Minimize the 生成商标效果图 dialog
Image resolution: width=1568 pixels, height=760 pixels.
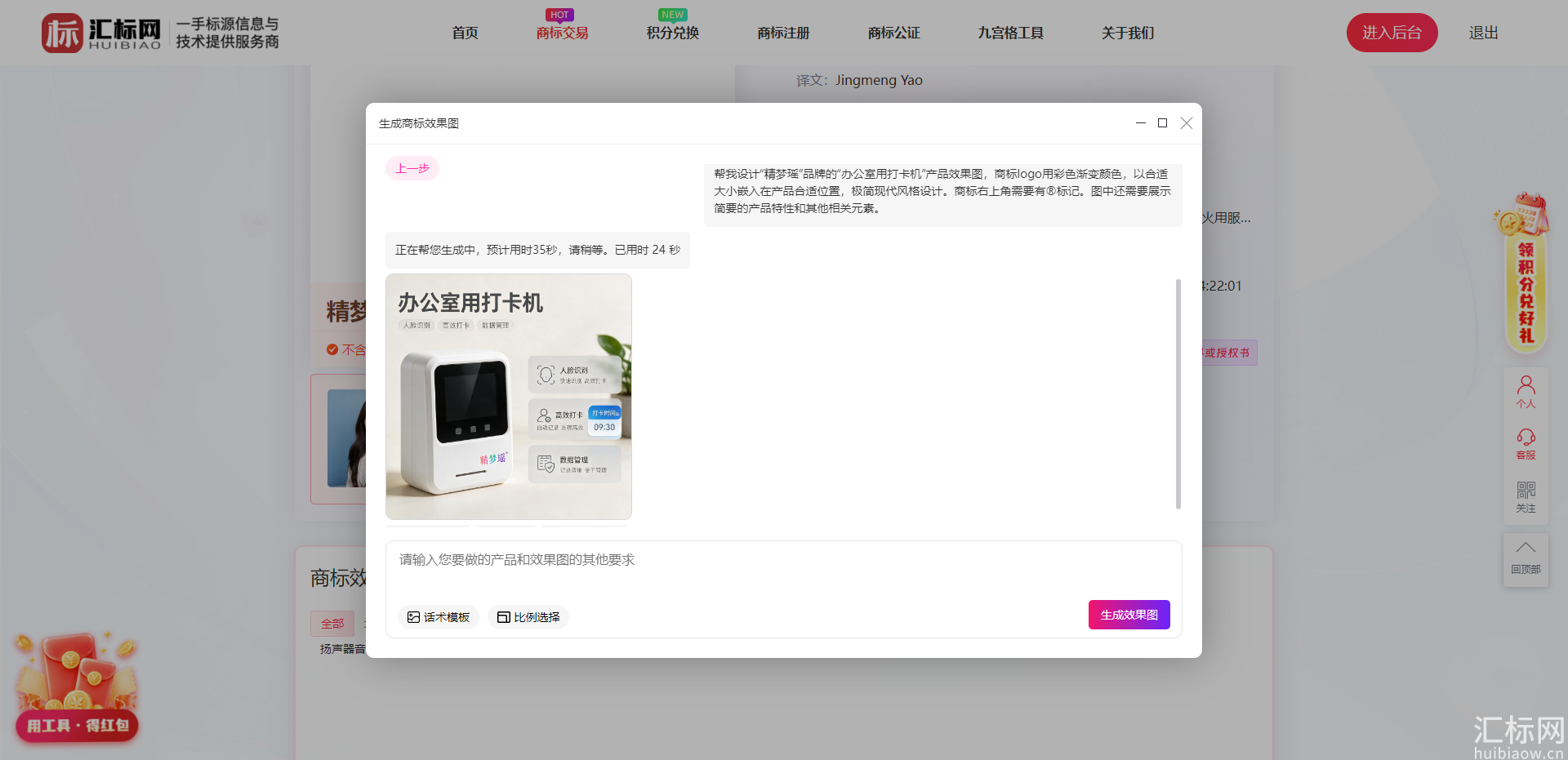click(x=1141, y=123)
